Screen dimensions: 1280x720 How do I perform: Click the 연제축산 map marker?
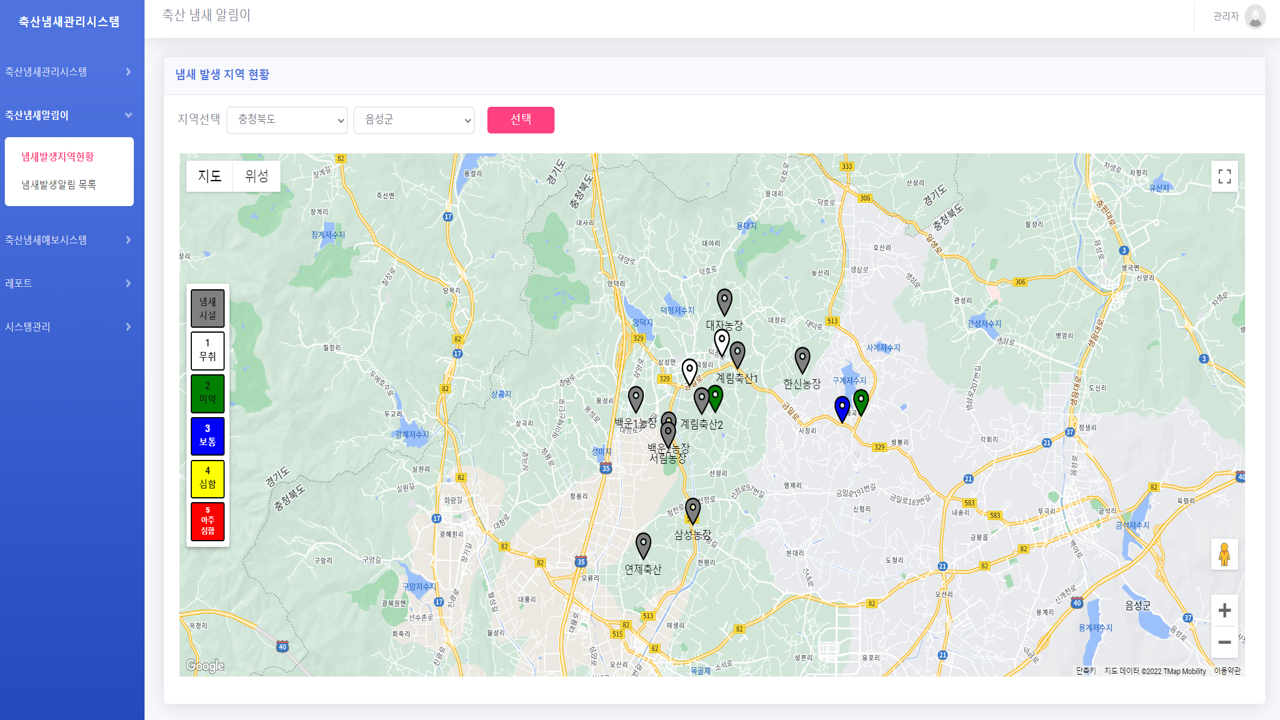click(643, 545)
